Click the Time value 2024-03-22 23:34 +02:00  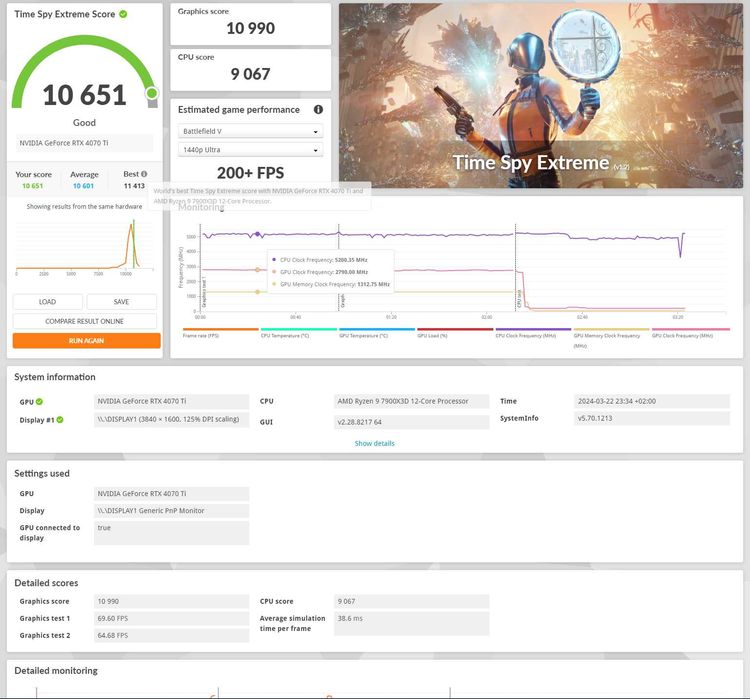pos(652,401)
